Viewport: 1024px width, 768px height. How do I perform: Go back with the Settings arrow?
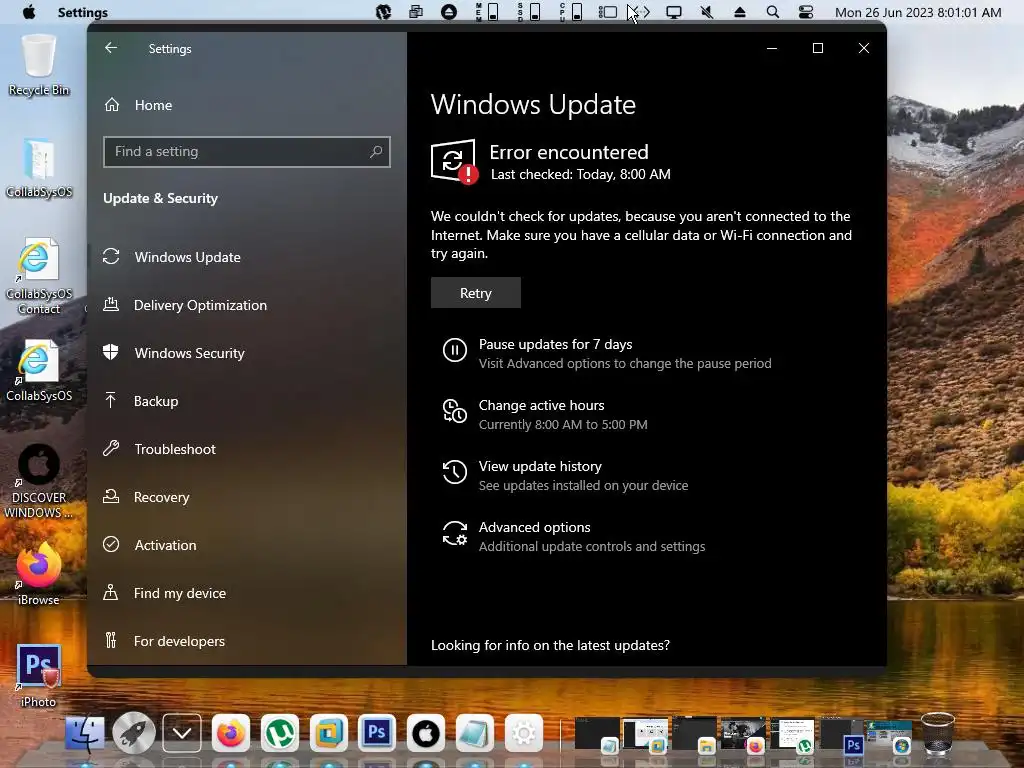(111, 48)
